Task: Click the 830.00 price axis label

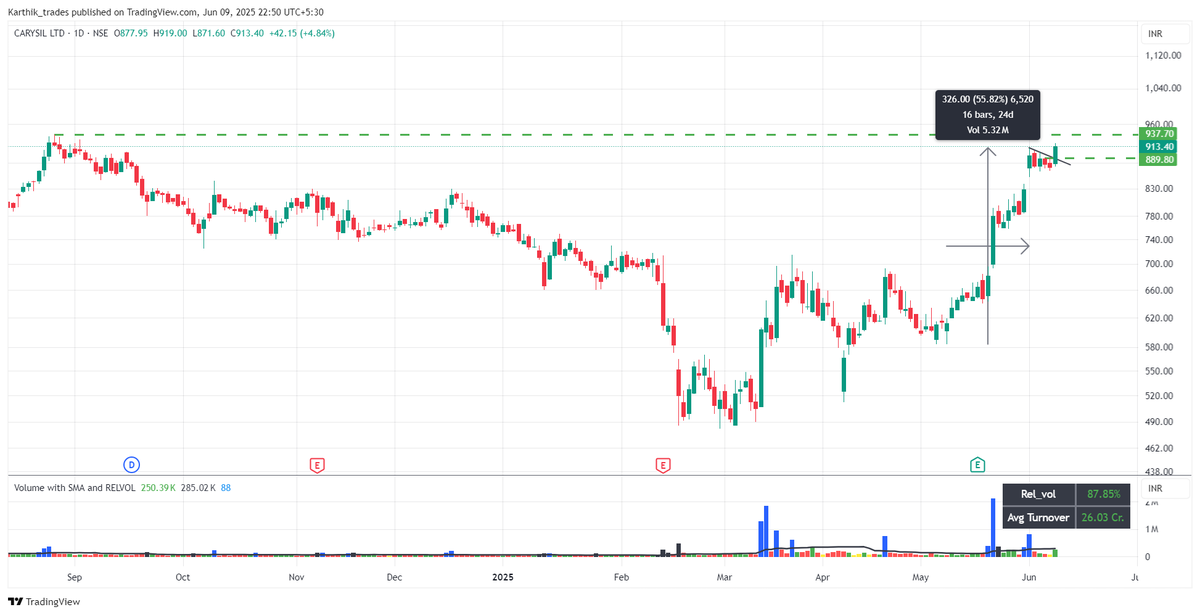Action: point(1160,189)
